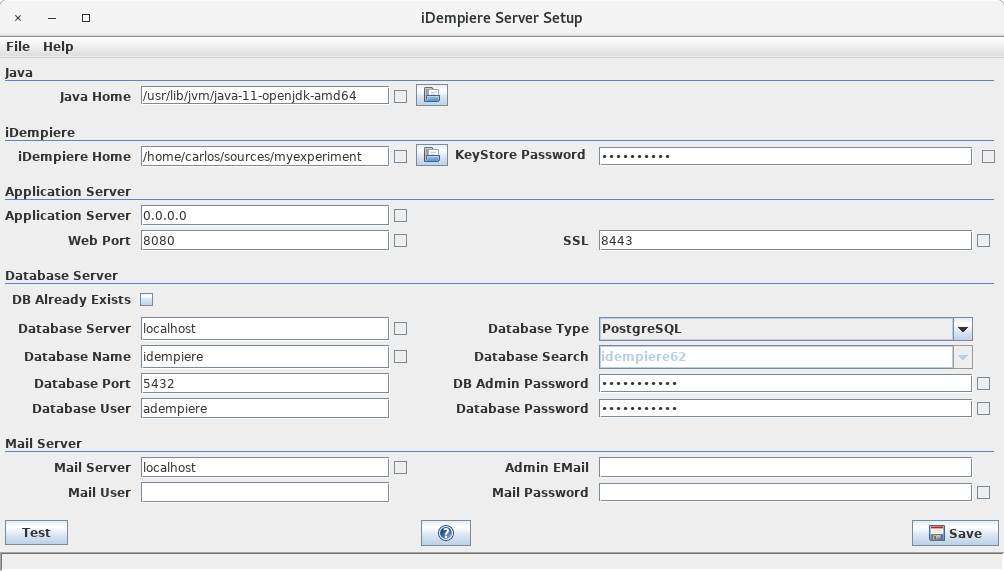Click the Java Home status checkbox
The width and height of the screenshot is (1004, 571).
coord(400,97)
